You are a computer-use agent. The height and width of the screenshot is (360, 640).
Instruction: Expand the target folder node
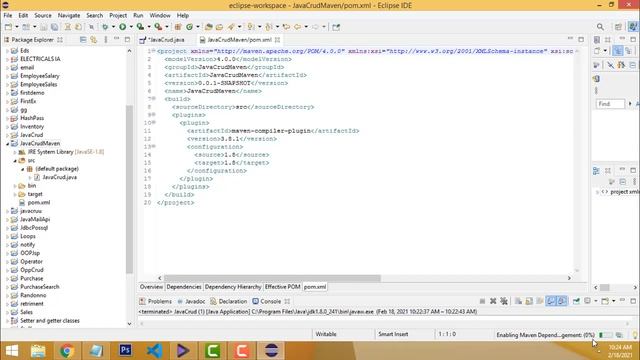pyautogui.click(x=15, y=194)
